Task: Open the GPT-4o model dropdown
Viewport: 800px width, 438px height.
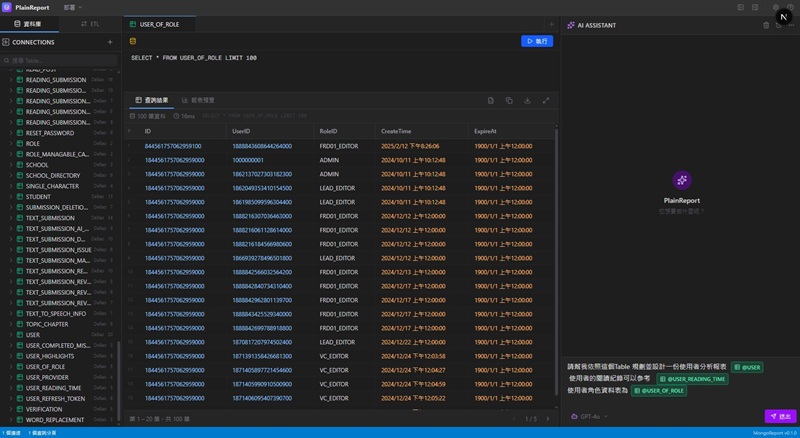Action: 589,416
